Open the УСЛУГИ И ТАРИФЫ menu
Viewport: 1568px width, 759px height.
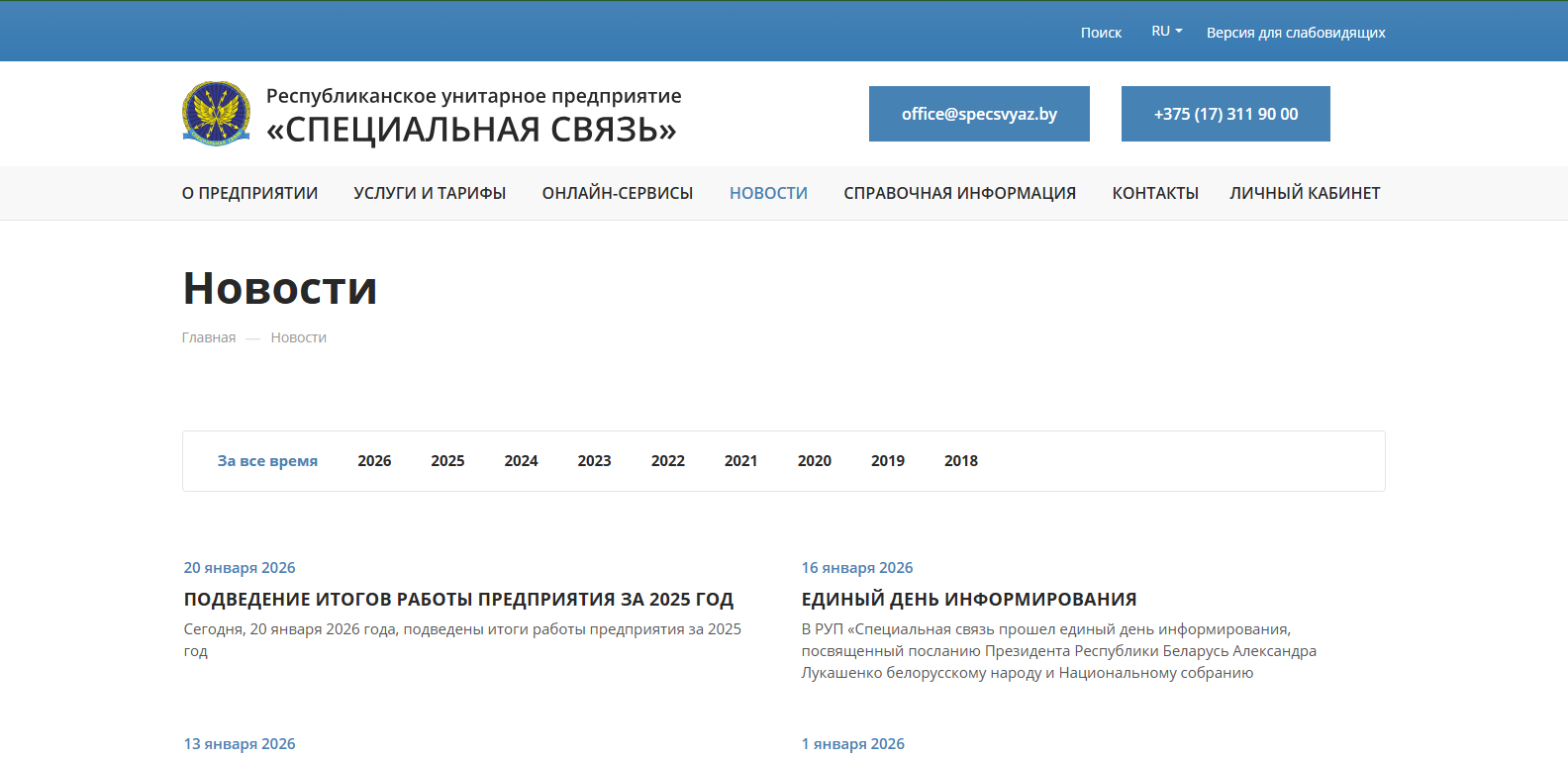[x=430, y=193]
